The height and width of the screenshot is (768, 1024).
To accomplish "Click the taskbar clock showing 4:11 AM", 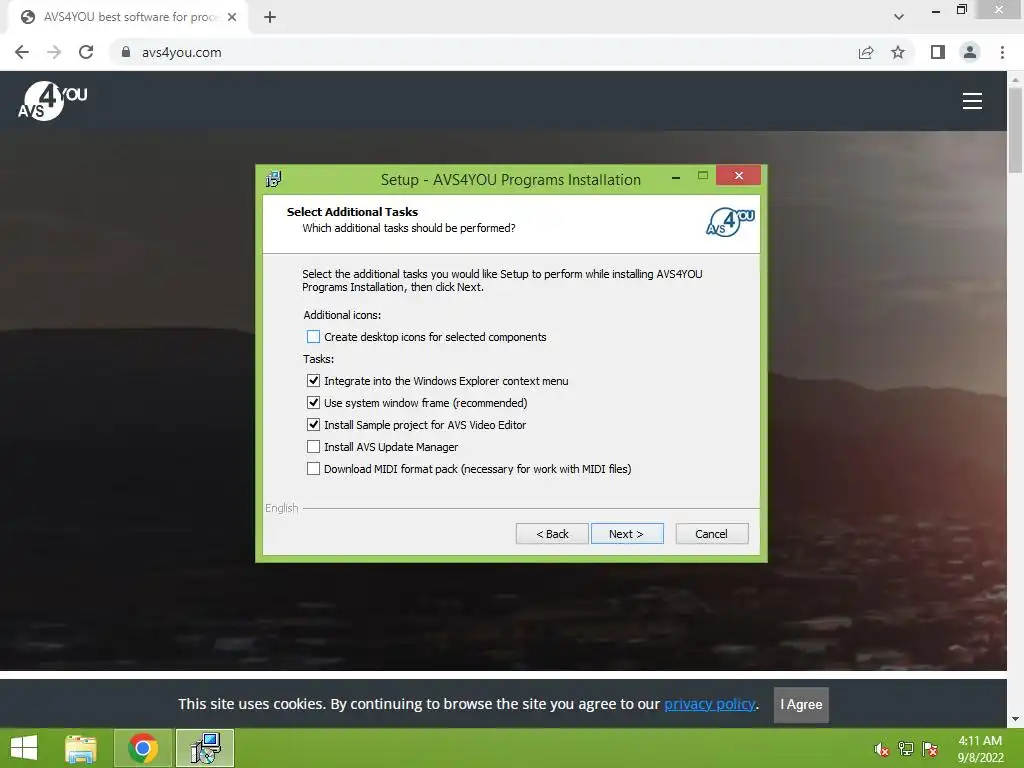I will click(x=980, y=749).
